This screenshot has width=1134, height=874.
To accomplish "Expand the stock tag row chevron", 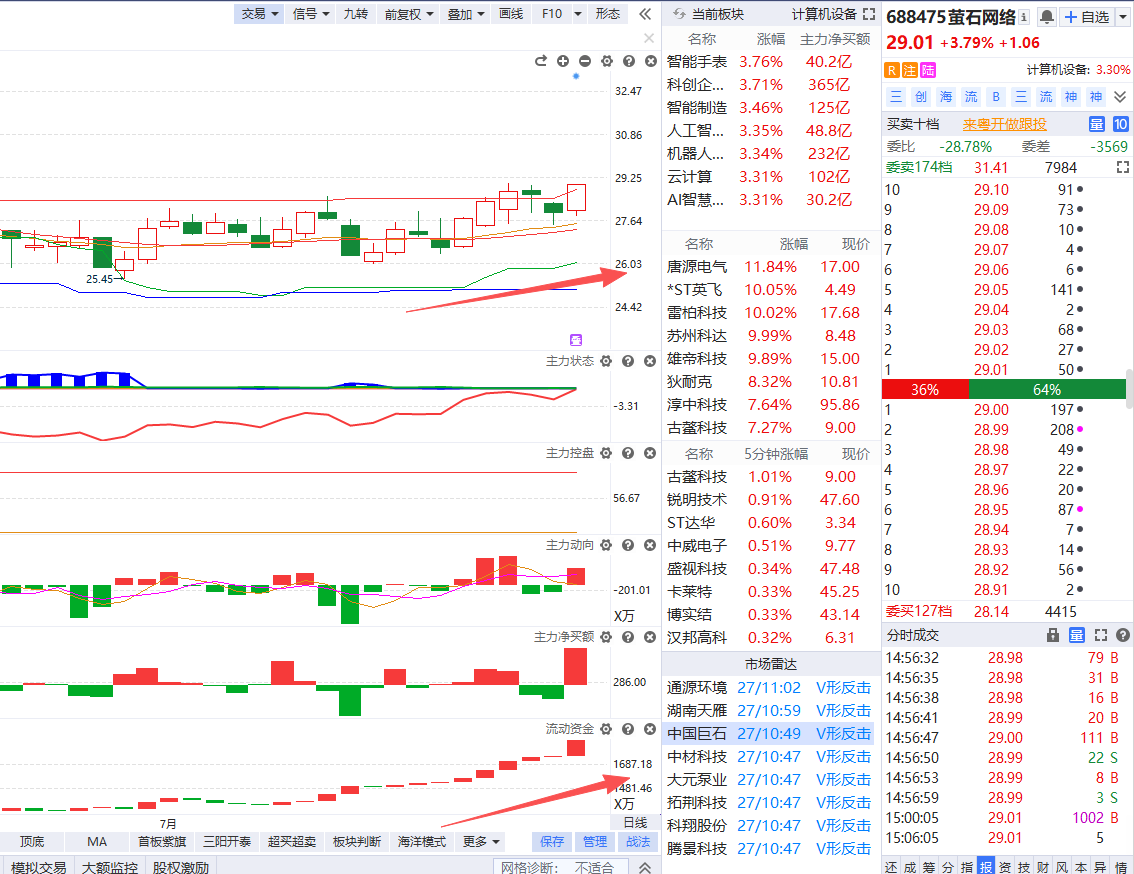I will point(1120,97).
